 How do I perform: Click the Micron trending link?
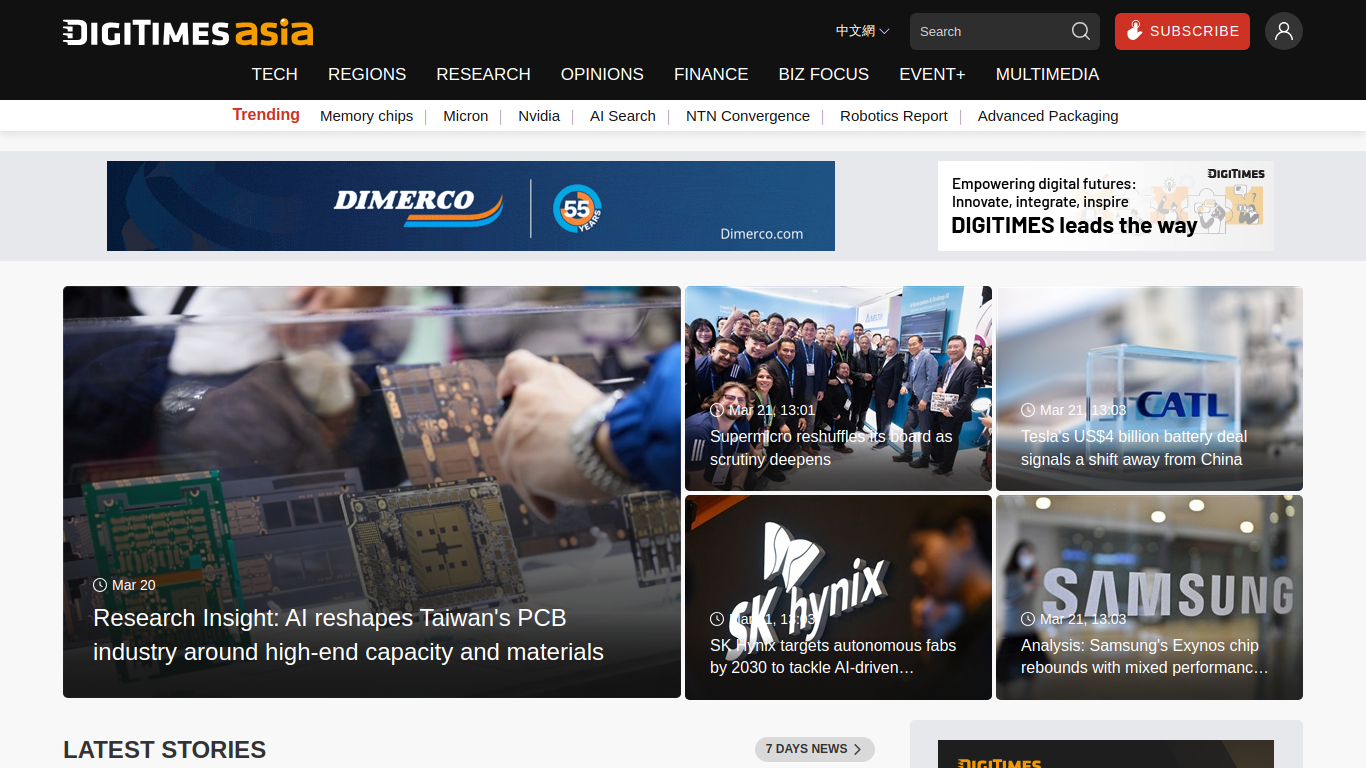coord(466,116)
